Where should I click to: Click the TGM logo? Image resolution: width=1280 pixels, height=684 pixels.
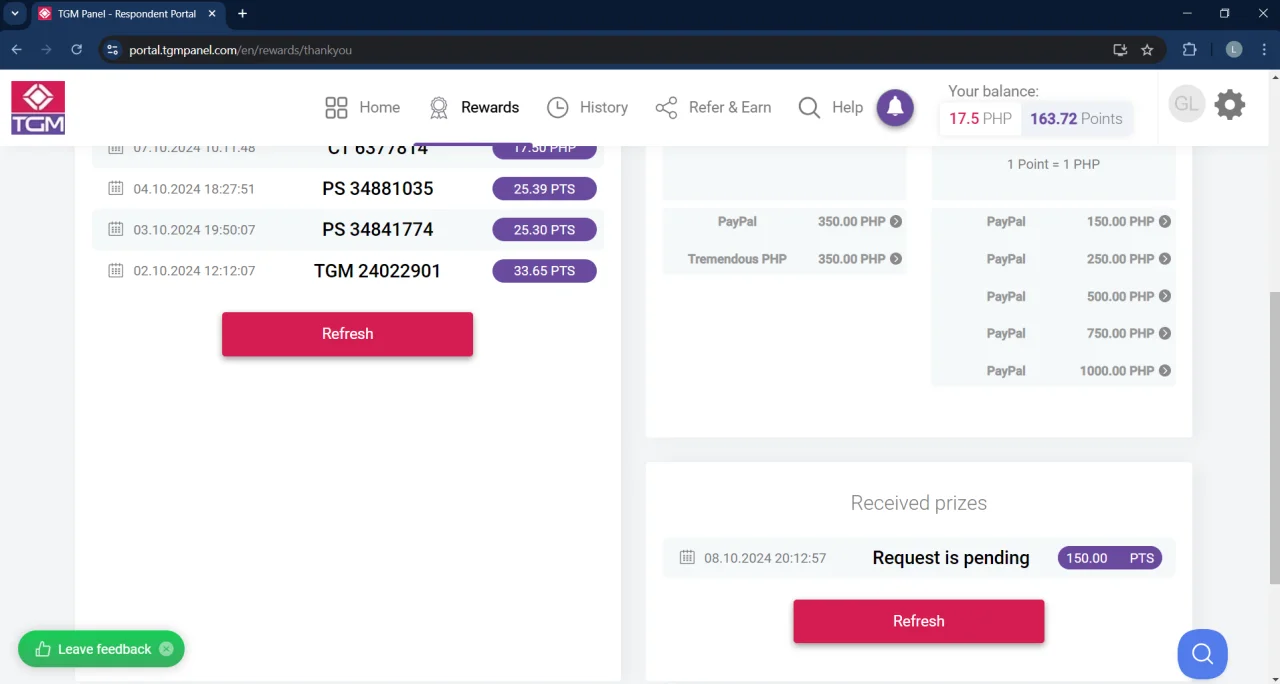(x=38, y=107)
